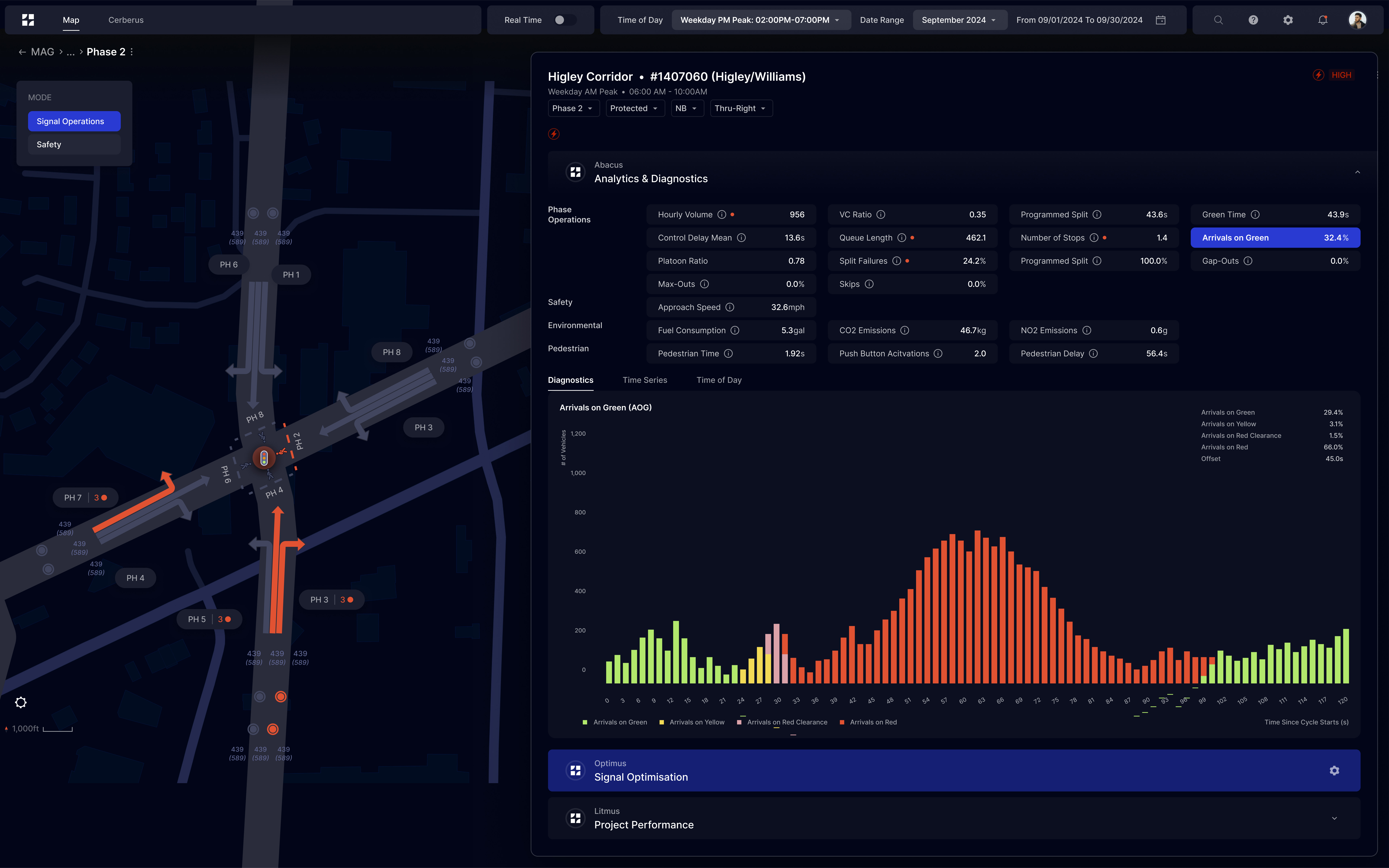Open the panel's vertical more-options menu
Screen dimensions: 1389x868
[1377, 75]
